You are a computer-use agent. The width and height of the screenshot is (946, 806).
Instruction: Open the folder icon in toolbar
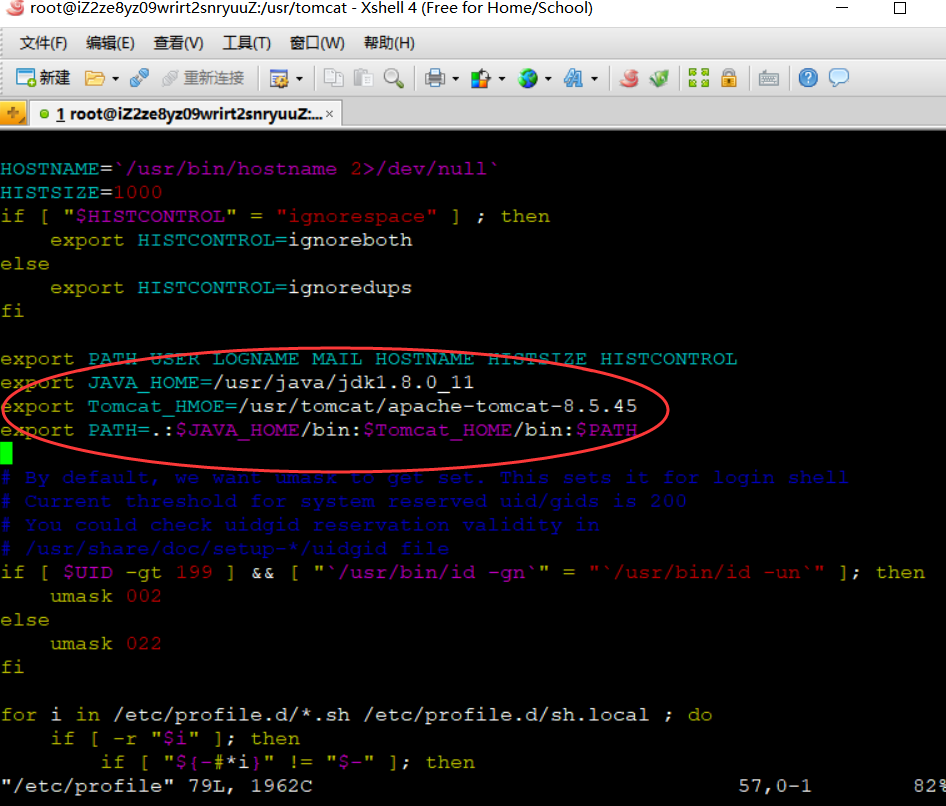click(94, 78)
